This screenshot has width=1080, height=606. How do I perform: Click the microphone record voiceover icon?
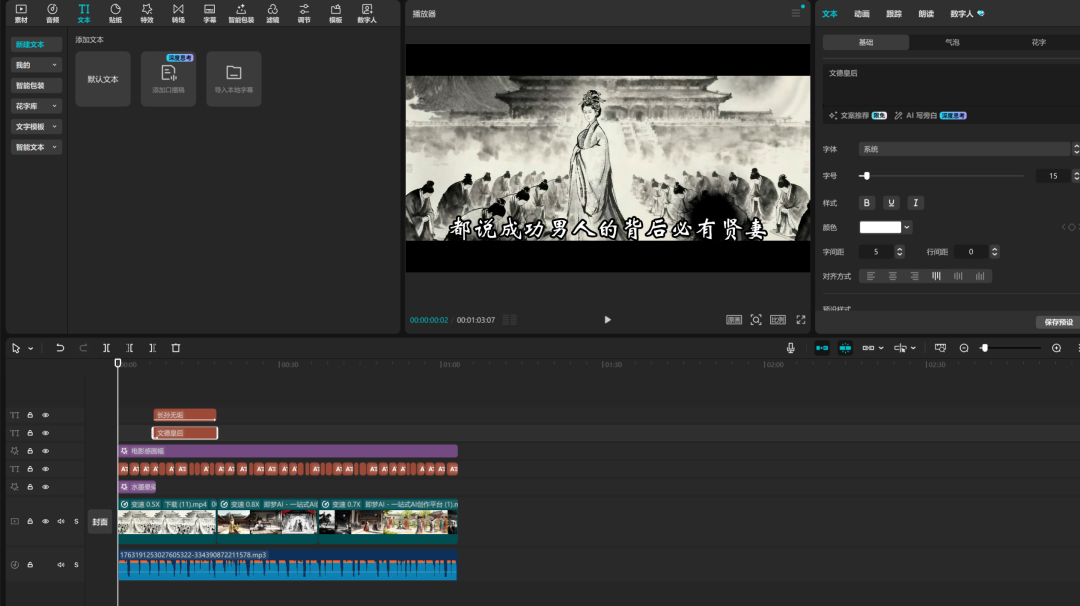791,348
